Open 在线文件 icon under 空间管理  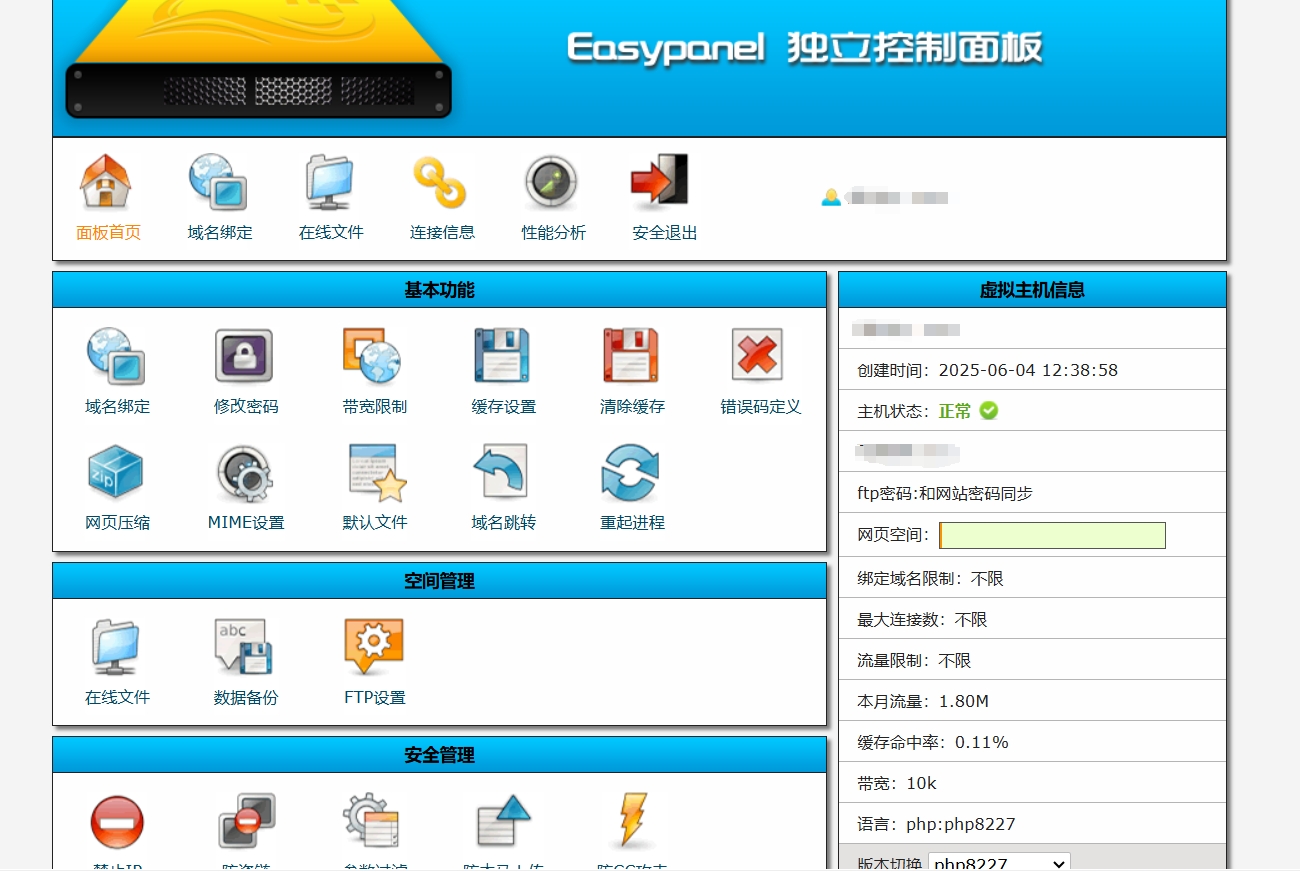[116, 647]
